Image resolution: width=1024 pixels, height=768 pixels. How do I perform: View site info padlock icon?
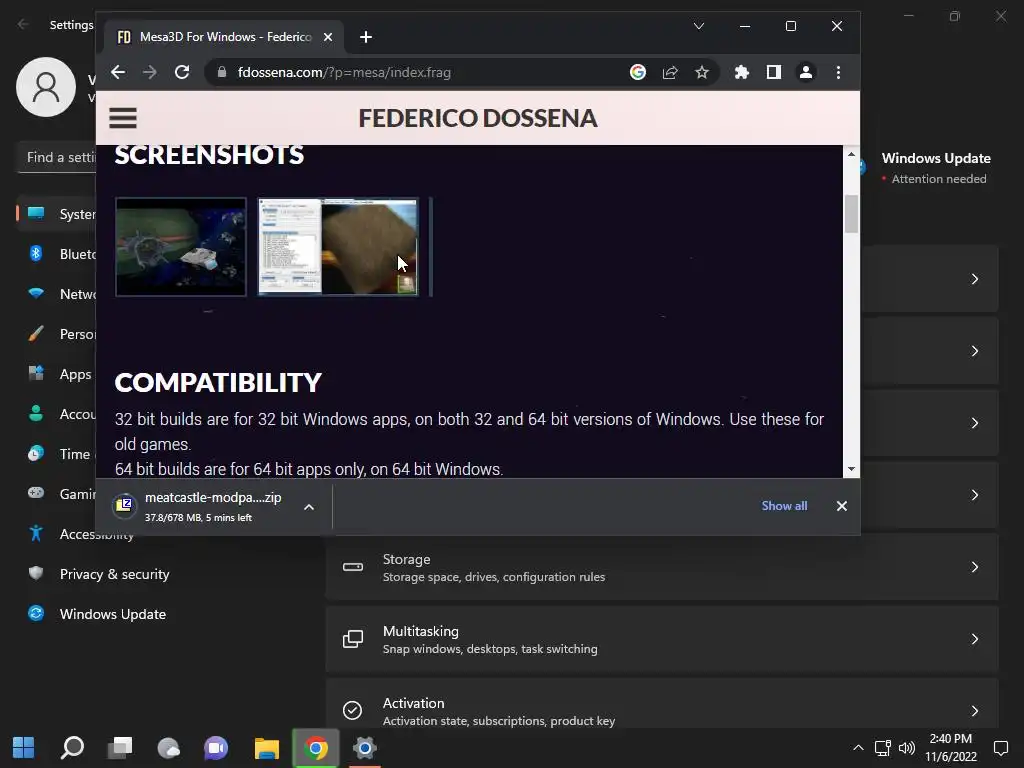[222, 72]
